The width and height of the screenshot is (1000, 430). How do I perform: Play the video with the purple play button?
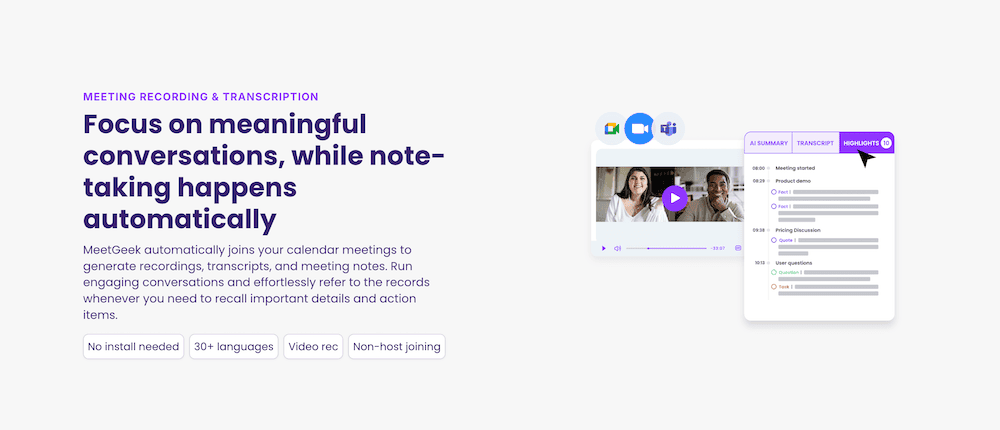(x=675, y=198)
